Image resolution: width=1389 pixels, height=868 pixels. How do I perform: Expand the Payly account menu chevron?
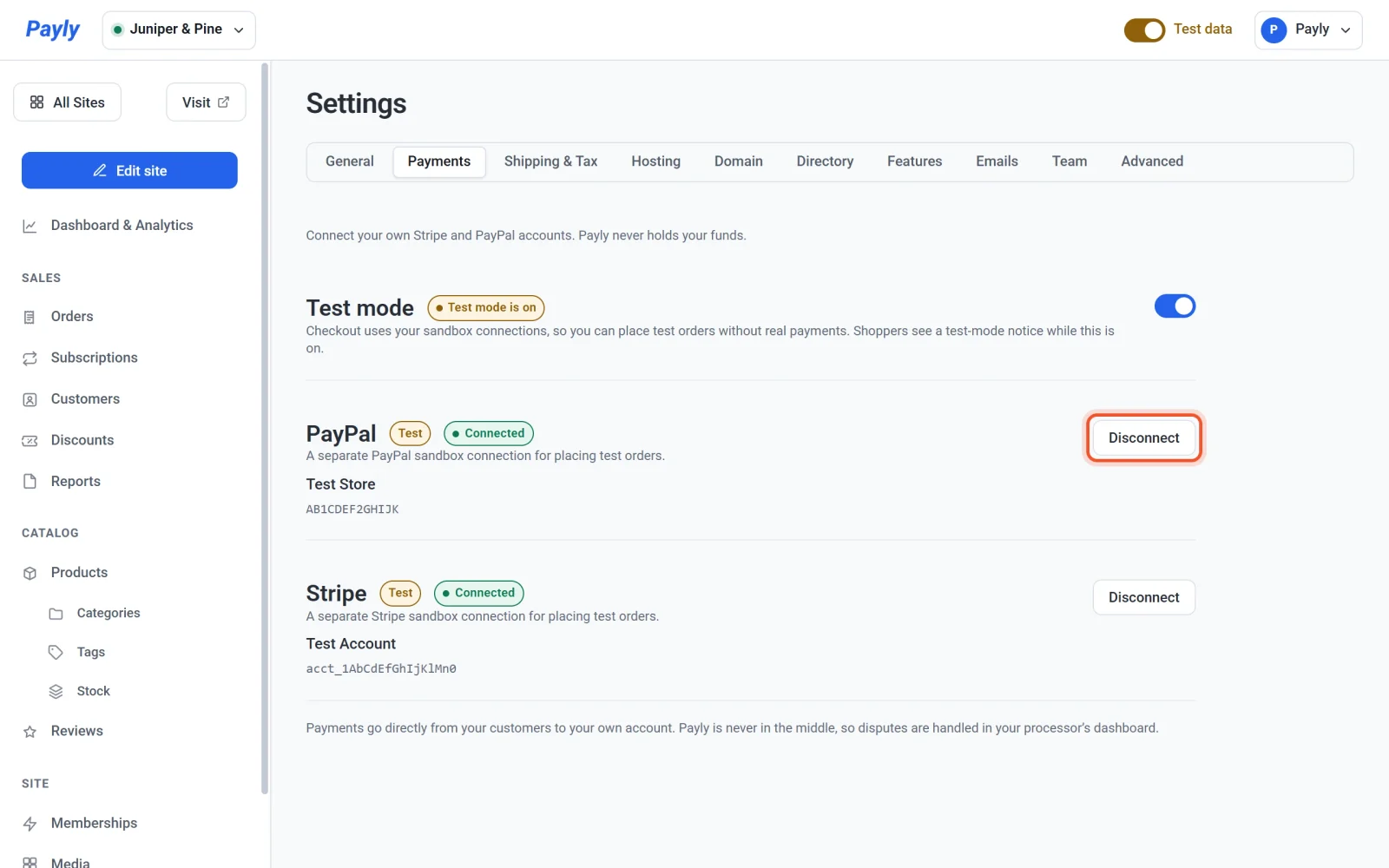pos(1346,30)
